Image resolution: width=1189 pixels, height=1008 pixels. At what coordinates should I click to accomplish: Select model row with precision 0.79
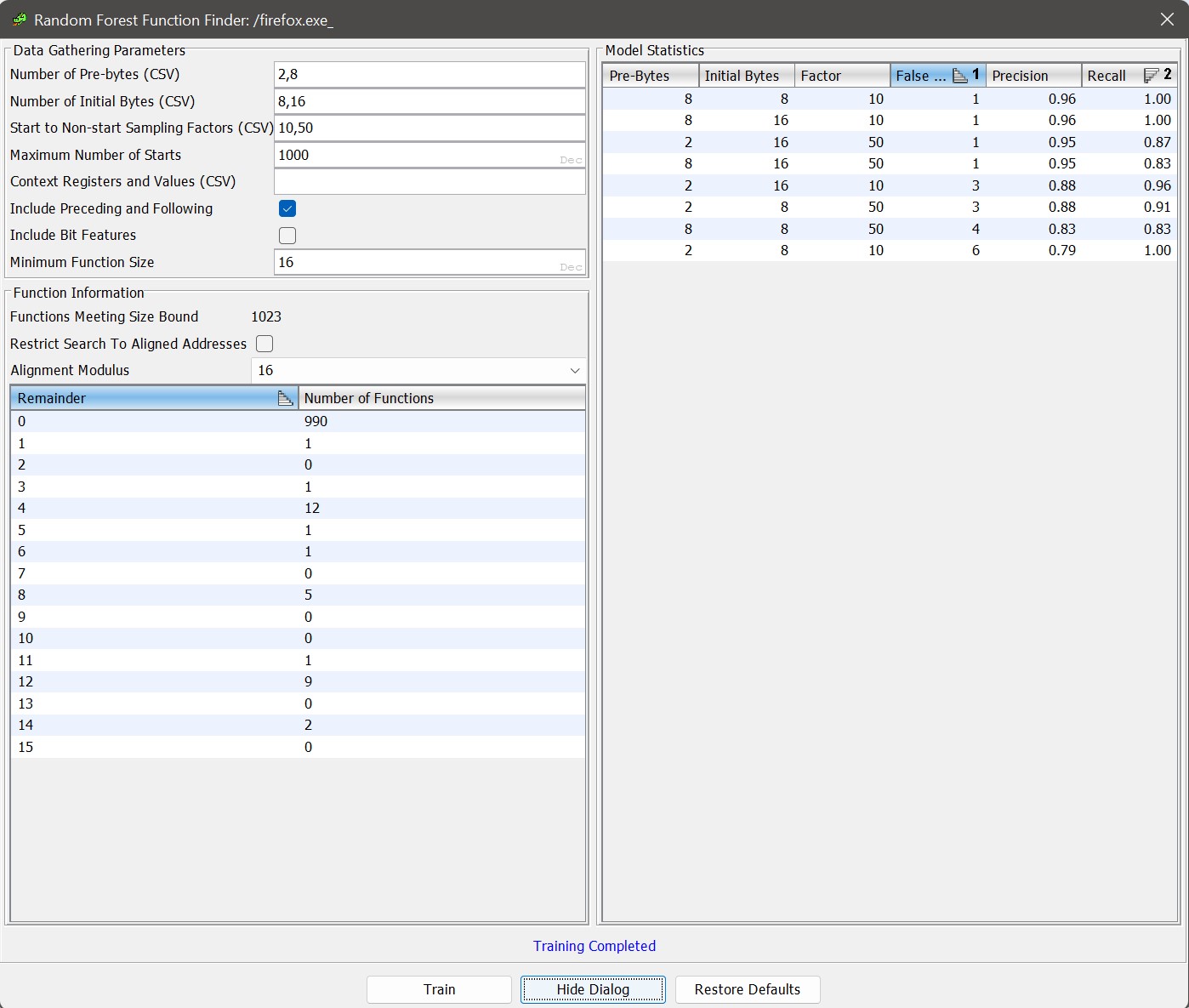point(890,250)
